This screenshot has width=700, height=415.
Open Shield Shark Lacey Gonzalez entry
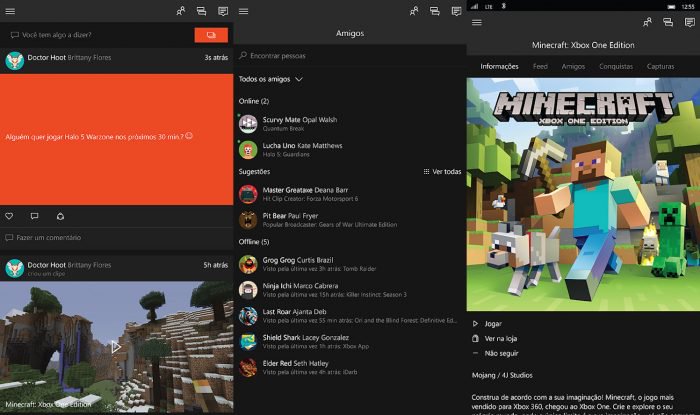pyautogui.click(x=350, y=342)
